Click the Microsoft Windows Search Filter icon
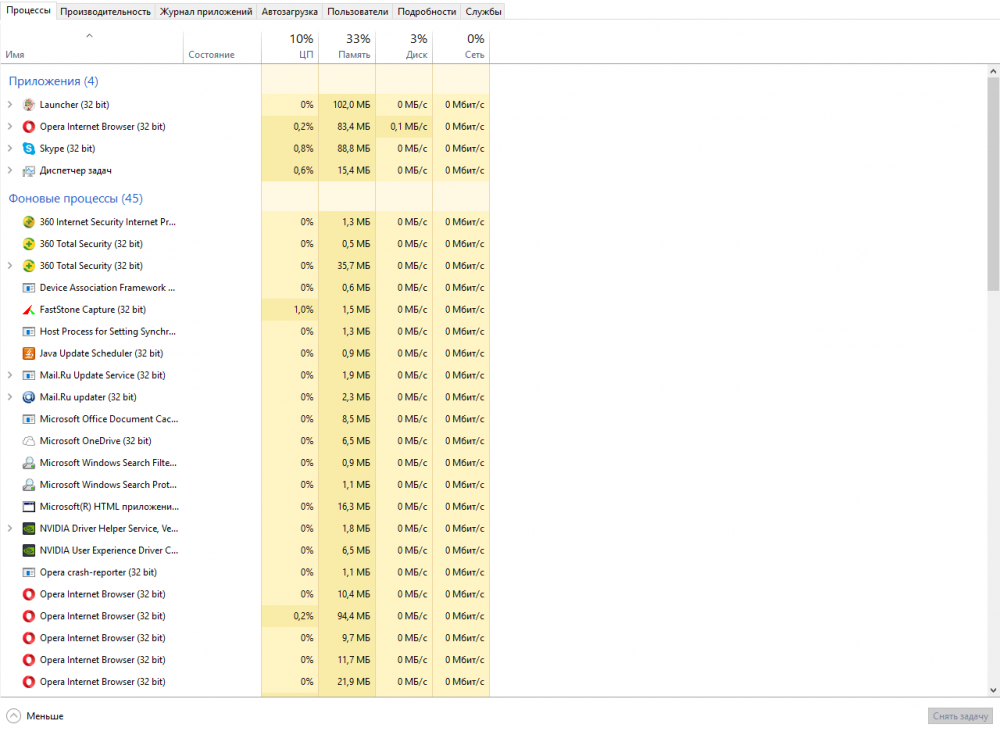The width and height of the screenshot is (1000, 735). (x=29, y=463)
